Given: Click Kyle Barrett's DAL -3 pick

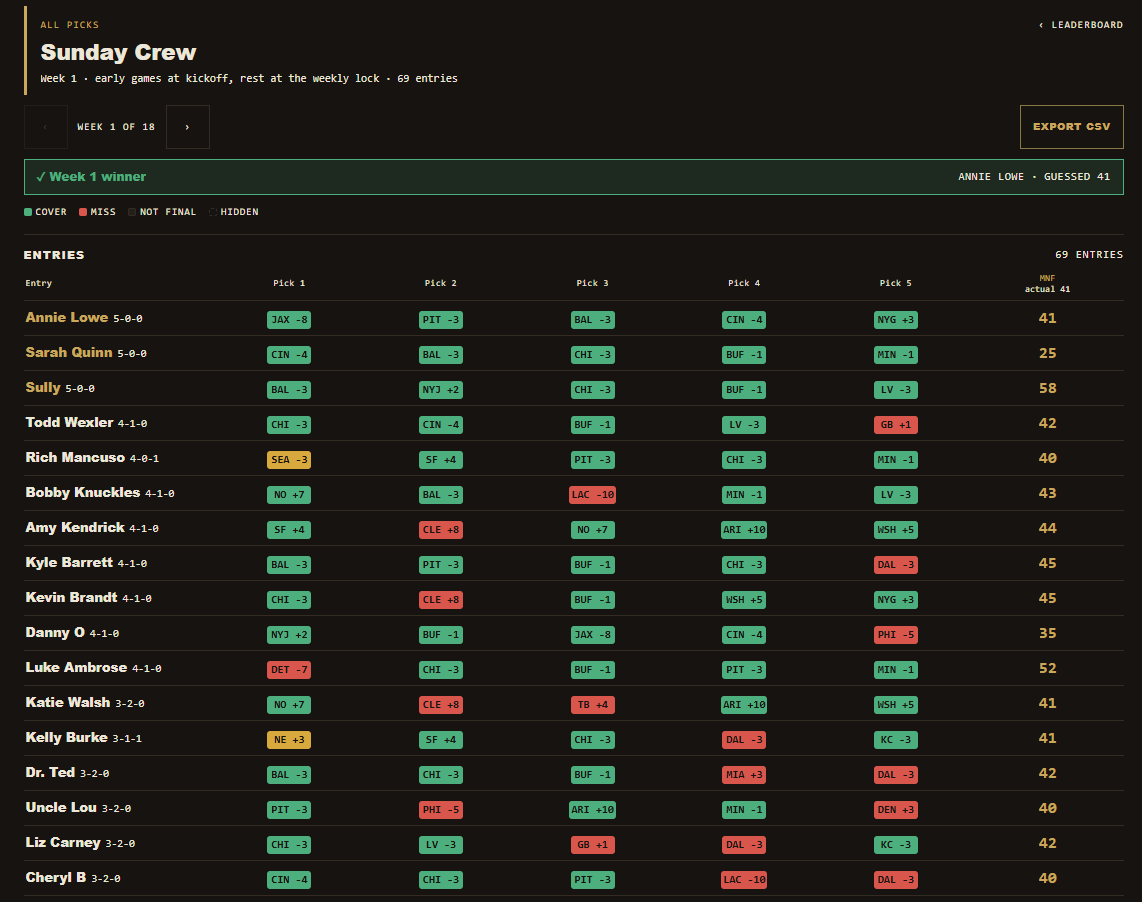Looking at the screenshot, I should click(895, 565).
